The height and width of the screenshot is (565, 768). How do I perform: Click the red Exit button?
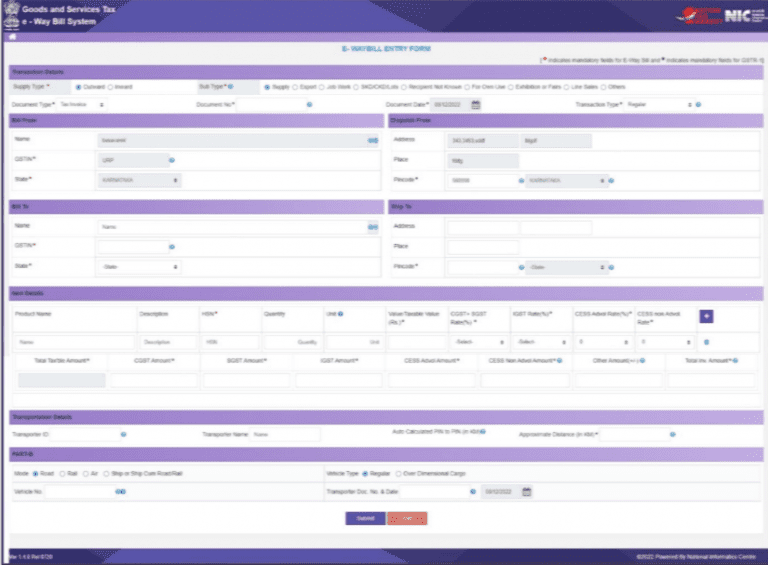click(x=407, y=518)
